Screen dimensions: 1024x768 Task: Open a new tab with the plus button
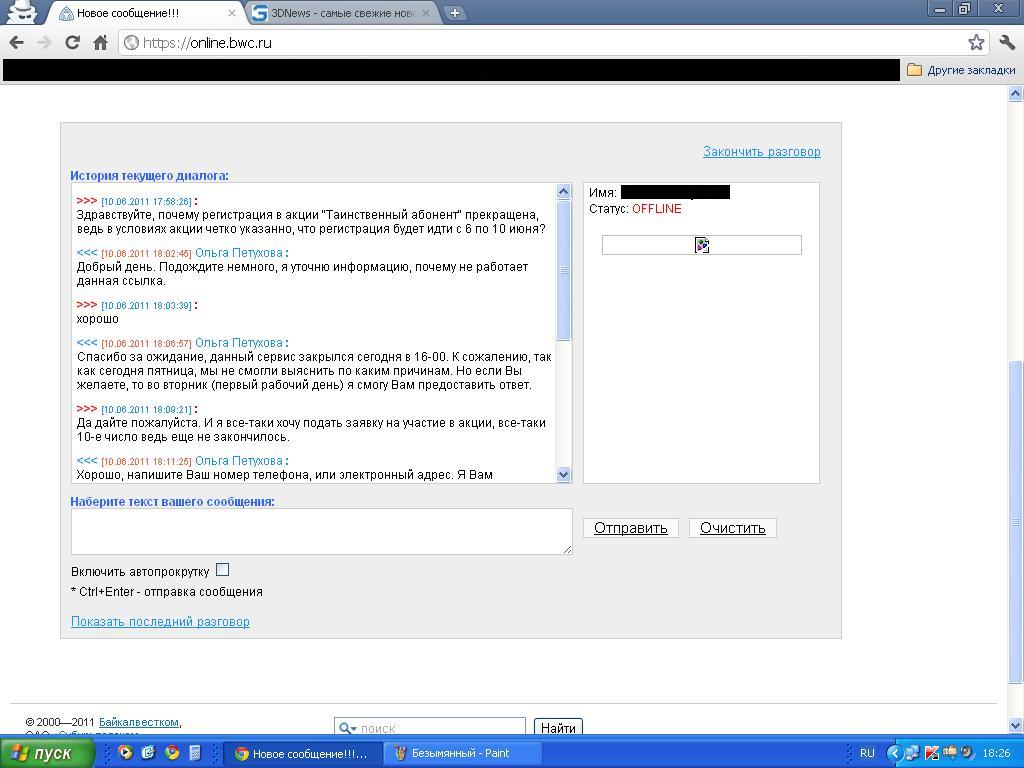click(455, 13)
